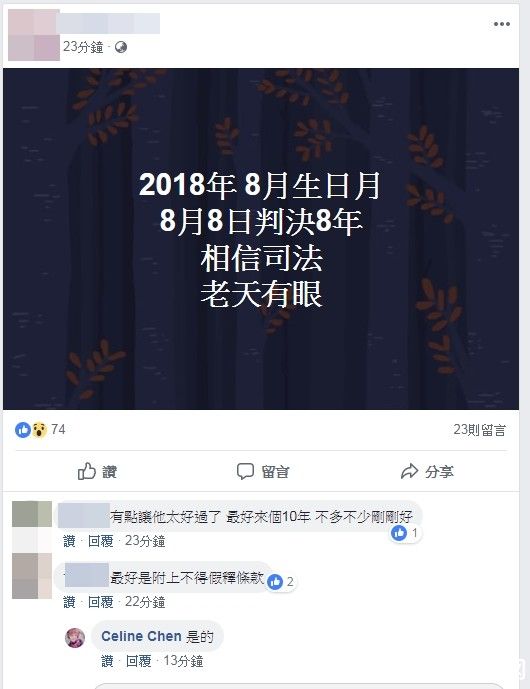Click Celine Chen's profile avatar
The width and height of the screenshot is (530, 689).
point(75,637)
